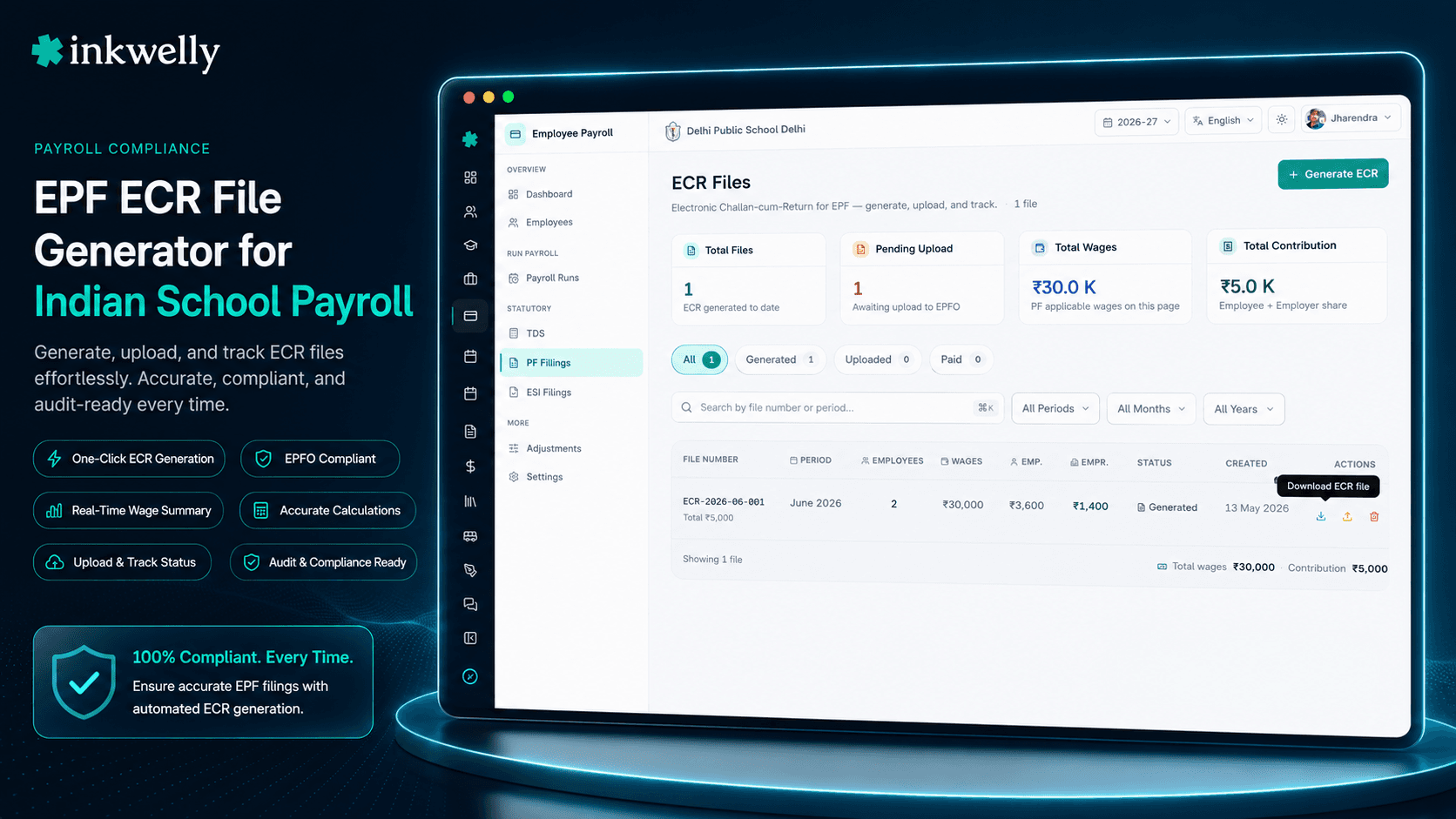The height and width of the screenshot is (819, 1456).
Task: Open Payroll Runs in the sidebar
Action: pos(552,279)
